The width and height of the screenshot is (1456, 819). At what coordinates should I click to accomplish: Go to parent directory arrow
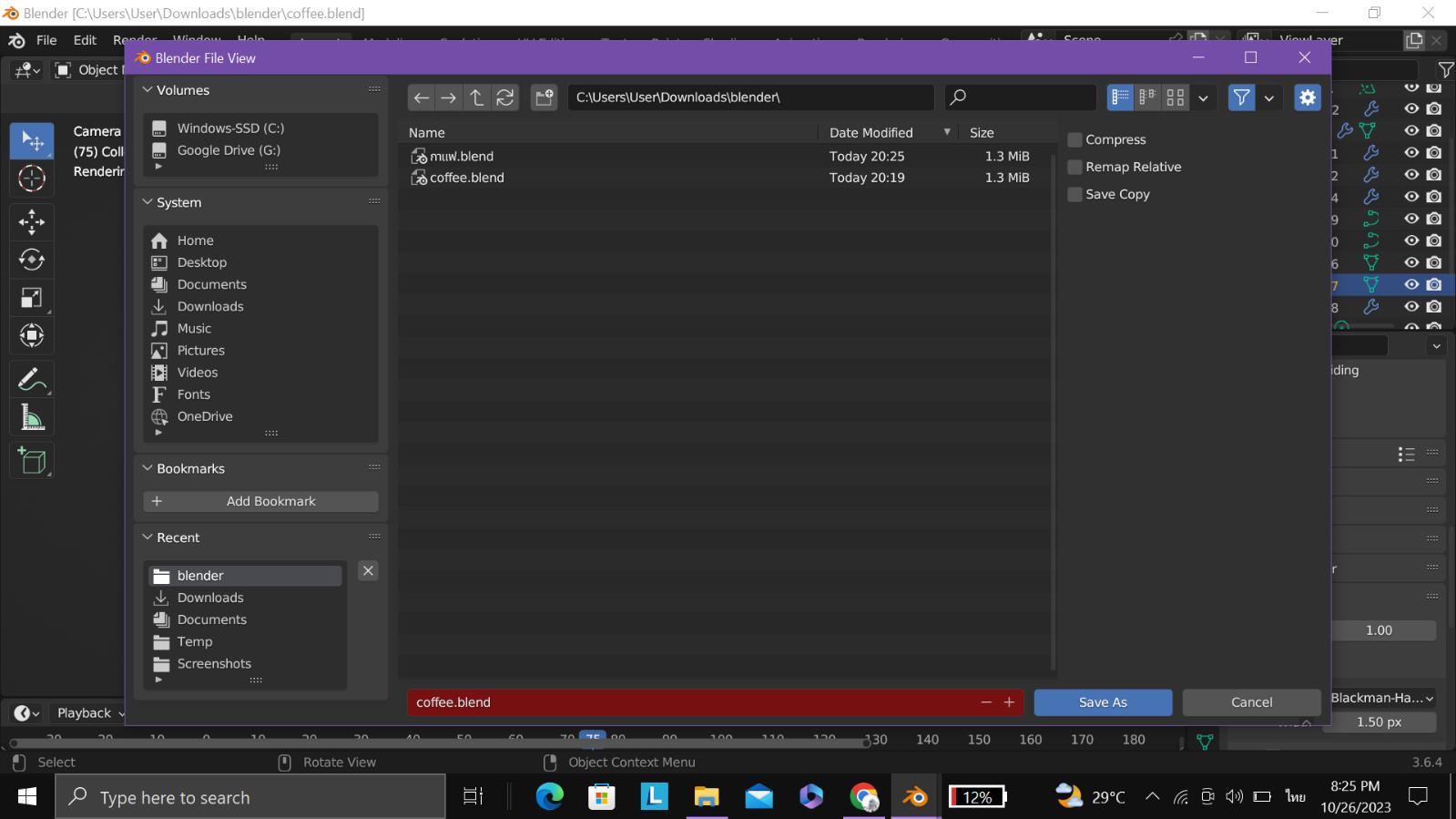476,97
